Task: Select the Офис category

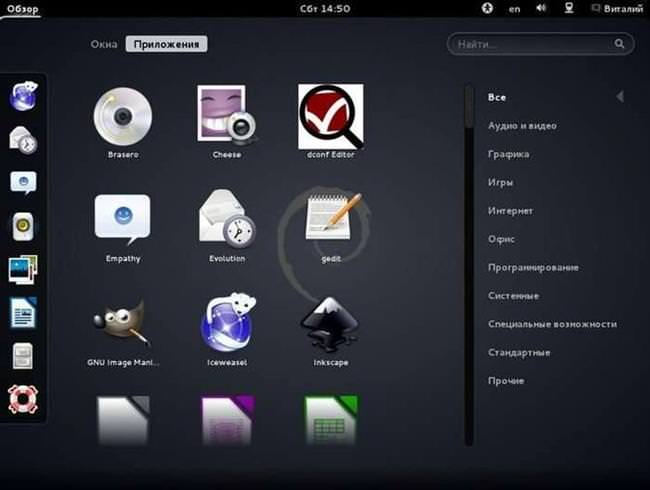Action: [502, 239]
